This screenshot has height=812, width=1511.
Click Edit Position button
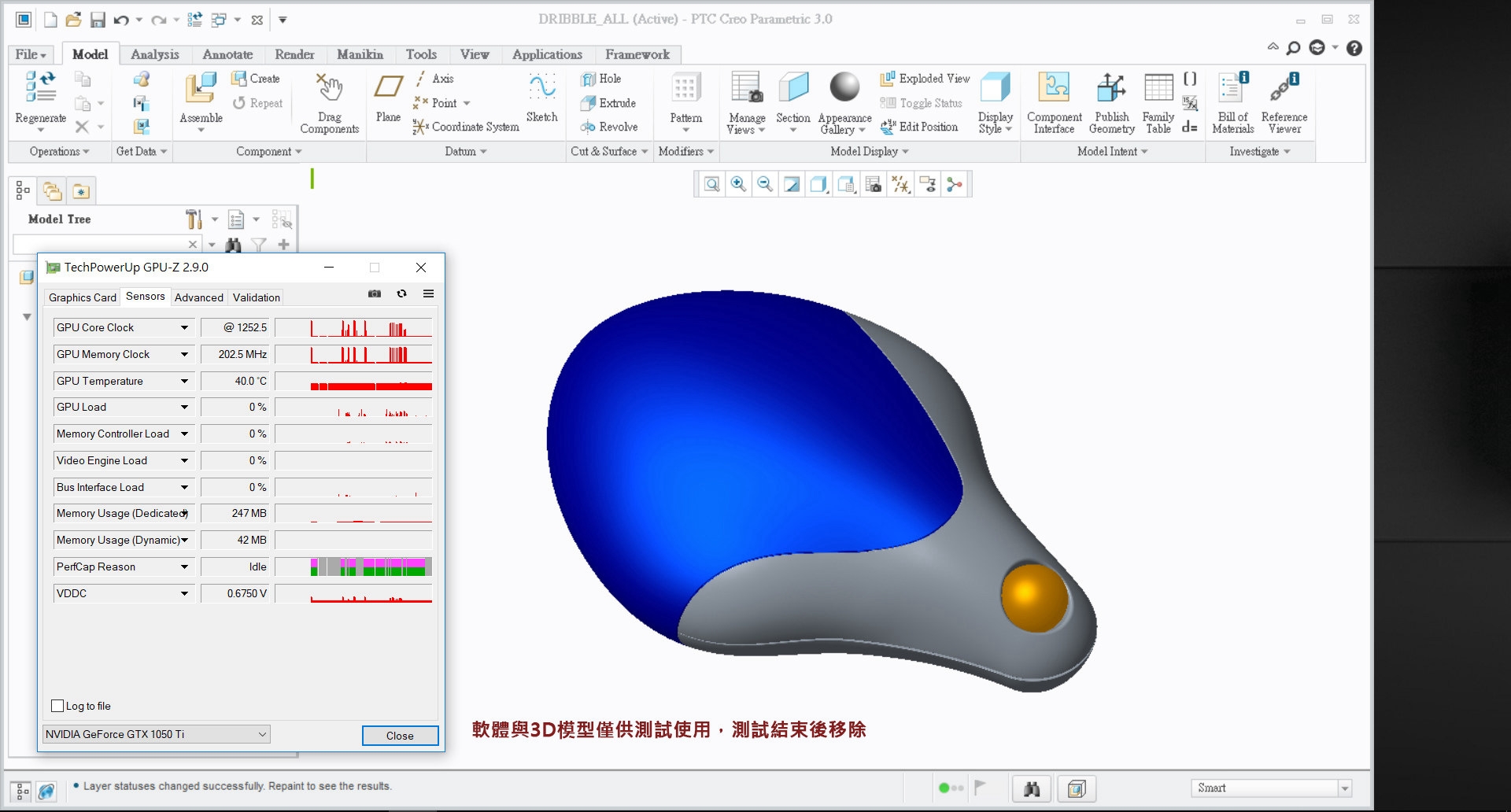[x=919, y=127]
